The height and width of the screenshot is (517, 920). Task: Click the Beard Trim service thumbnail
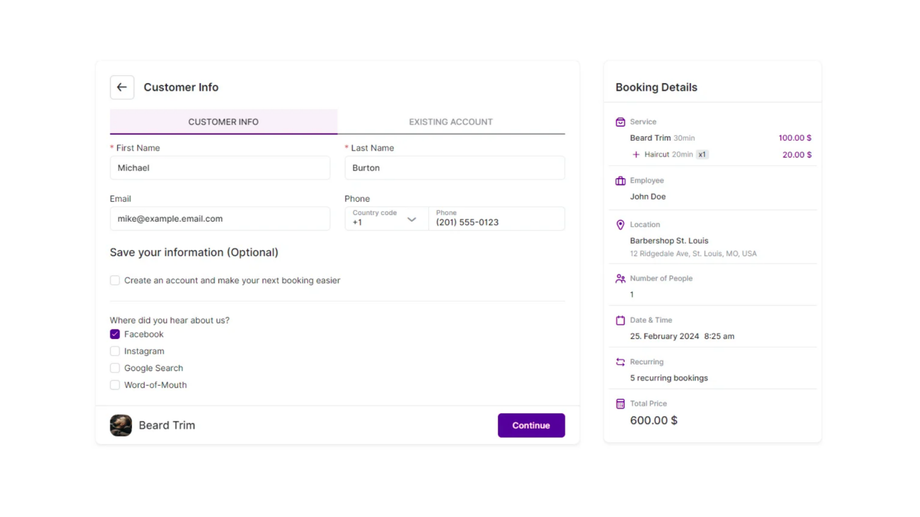click(x=121, y=426)
